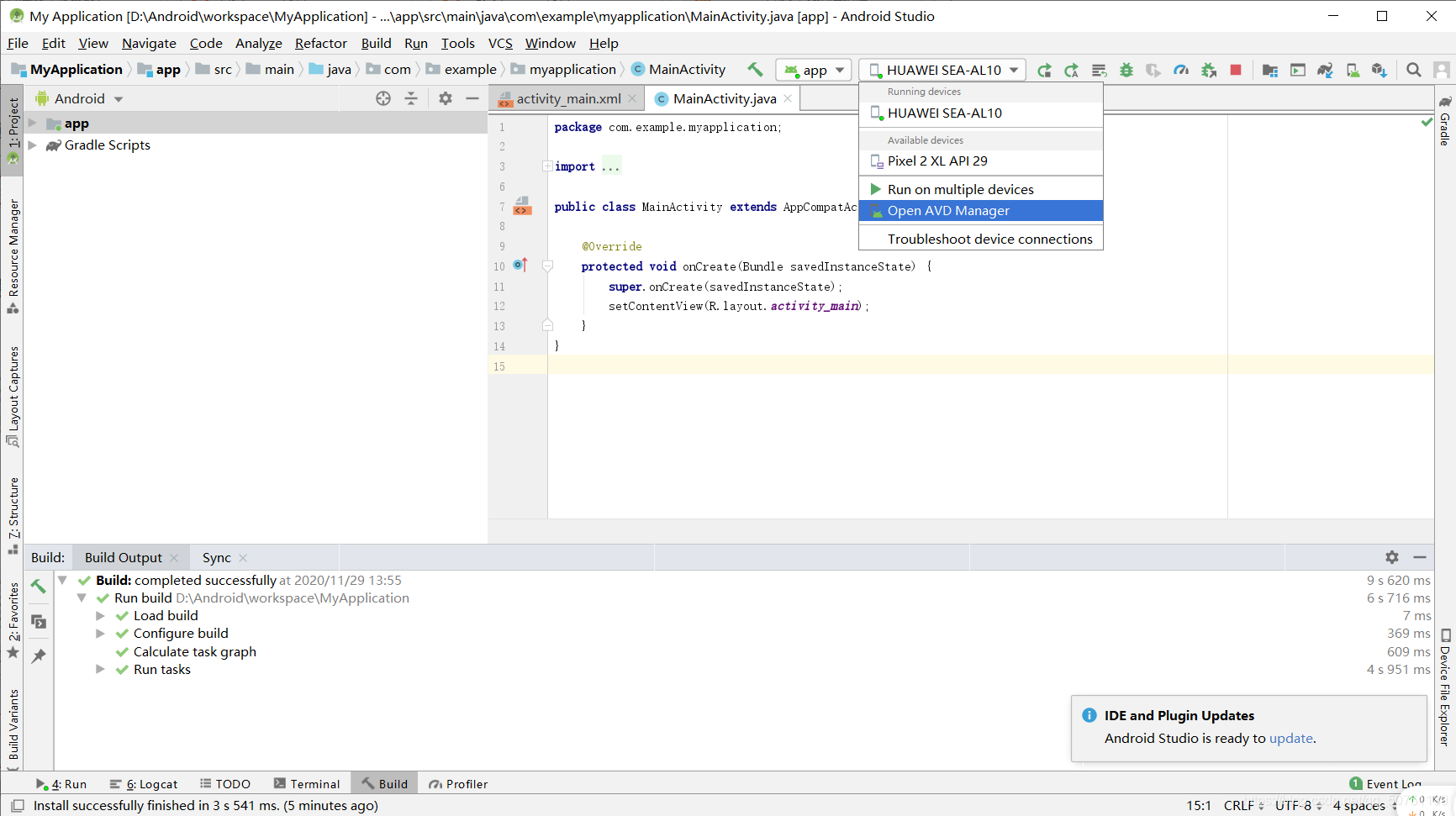This screenshot has width=1456, height=816.
Task: Click the Run with Coverage icon
Action: pos(1153,71)
